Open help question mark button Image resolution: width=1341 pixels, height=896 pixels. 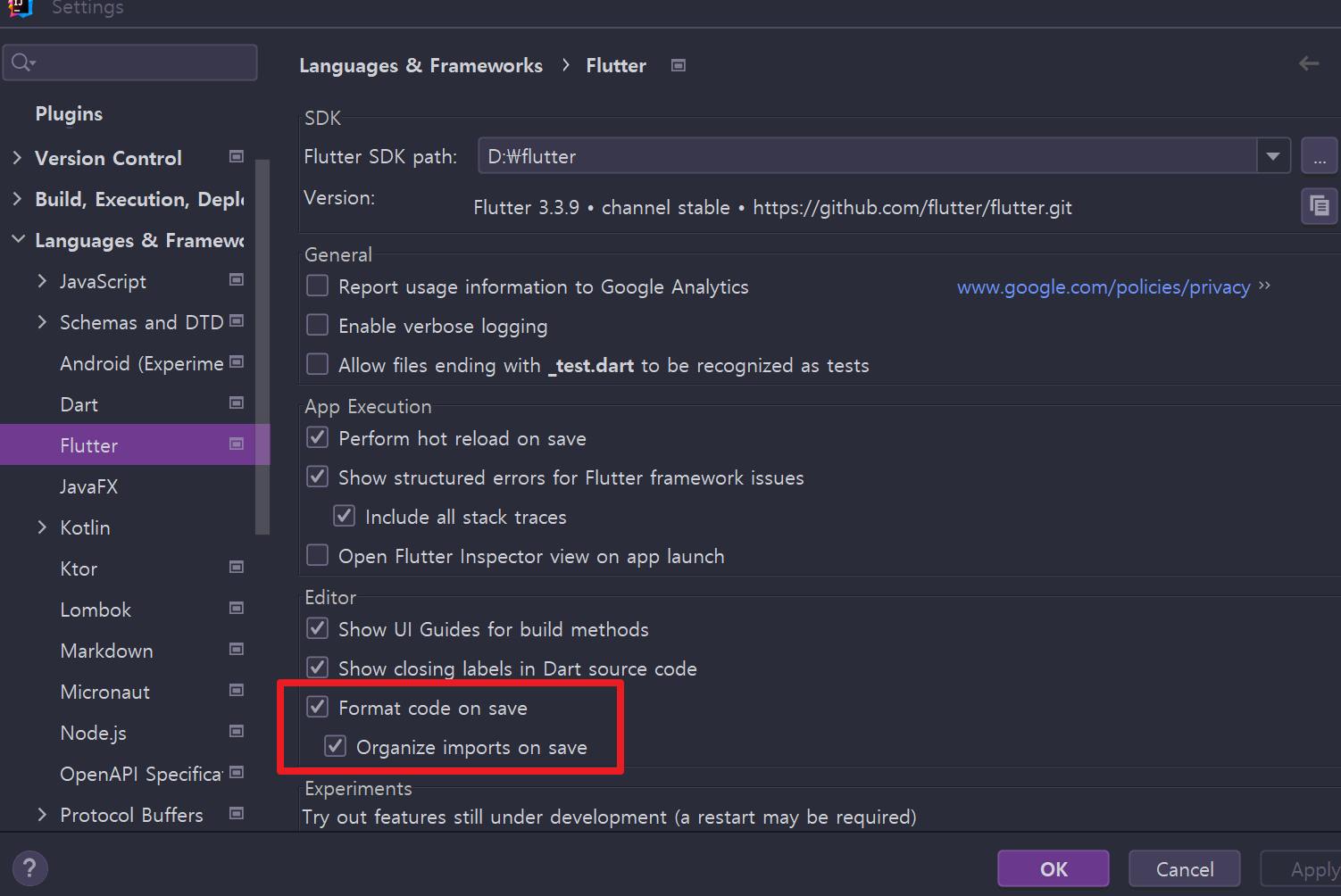point(29,868)
